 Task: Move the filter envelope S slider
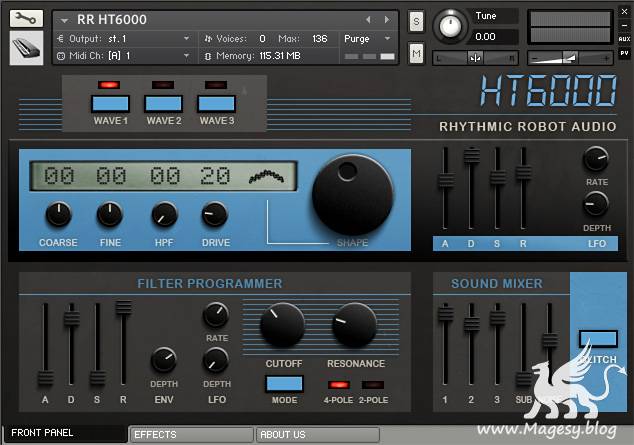(x=97, y=378)
